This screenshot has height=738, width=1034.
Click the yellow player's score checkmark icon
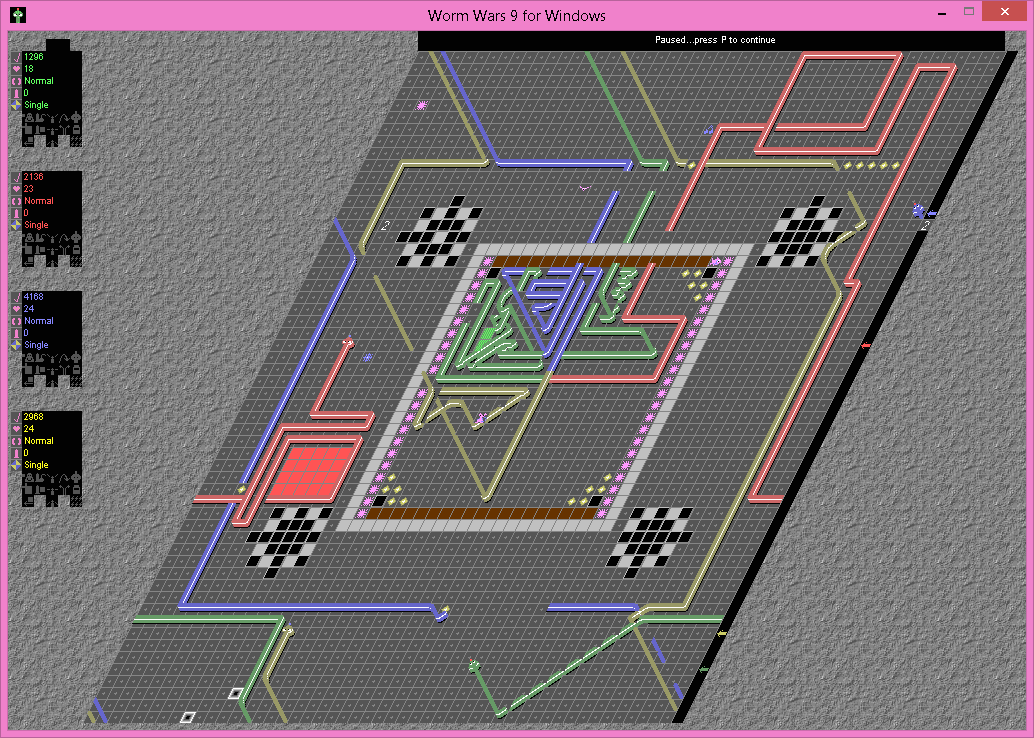[x=16, y=417]
